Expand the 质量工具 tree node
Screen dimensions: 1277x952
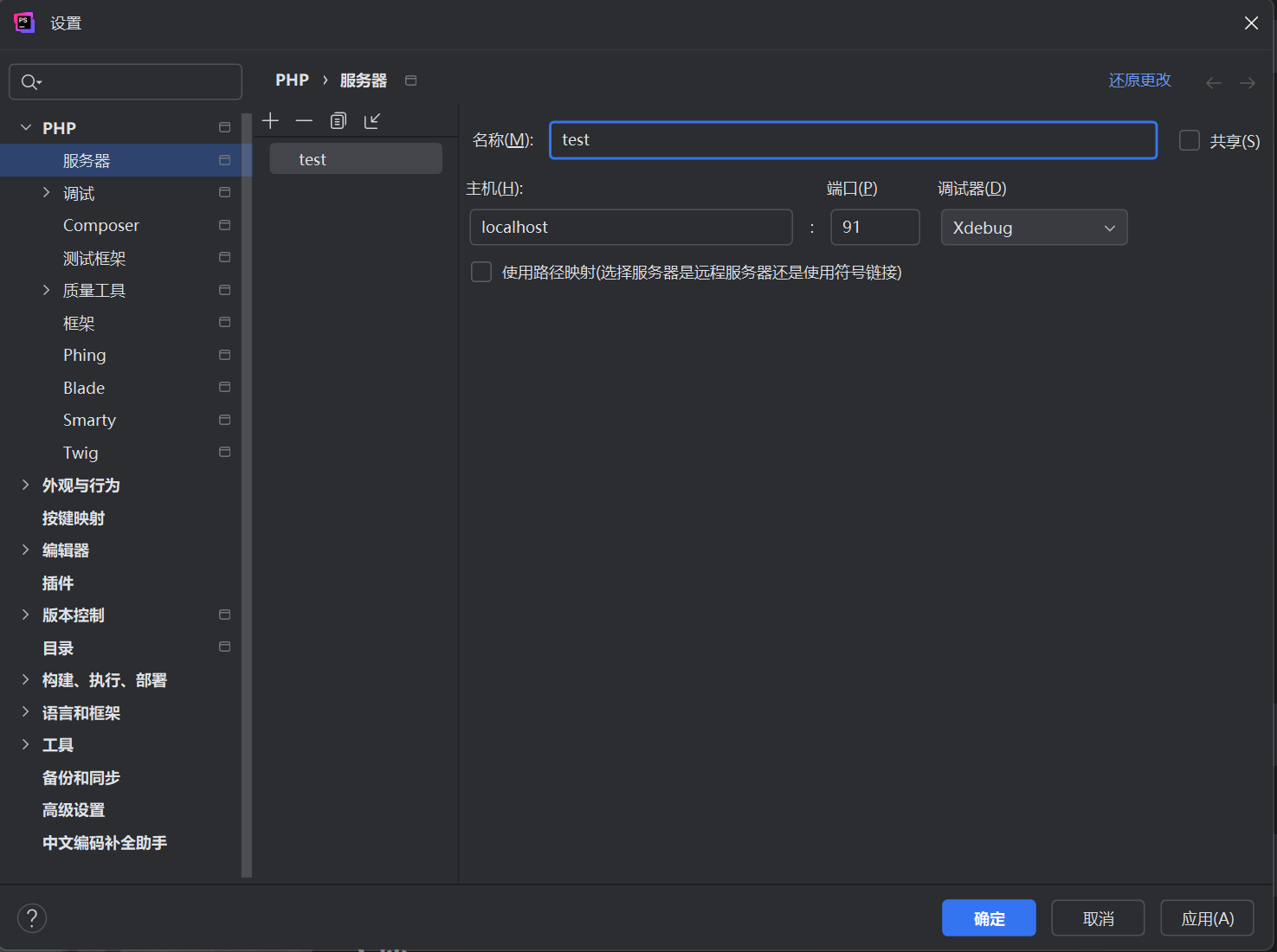(47, 290)
